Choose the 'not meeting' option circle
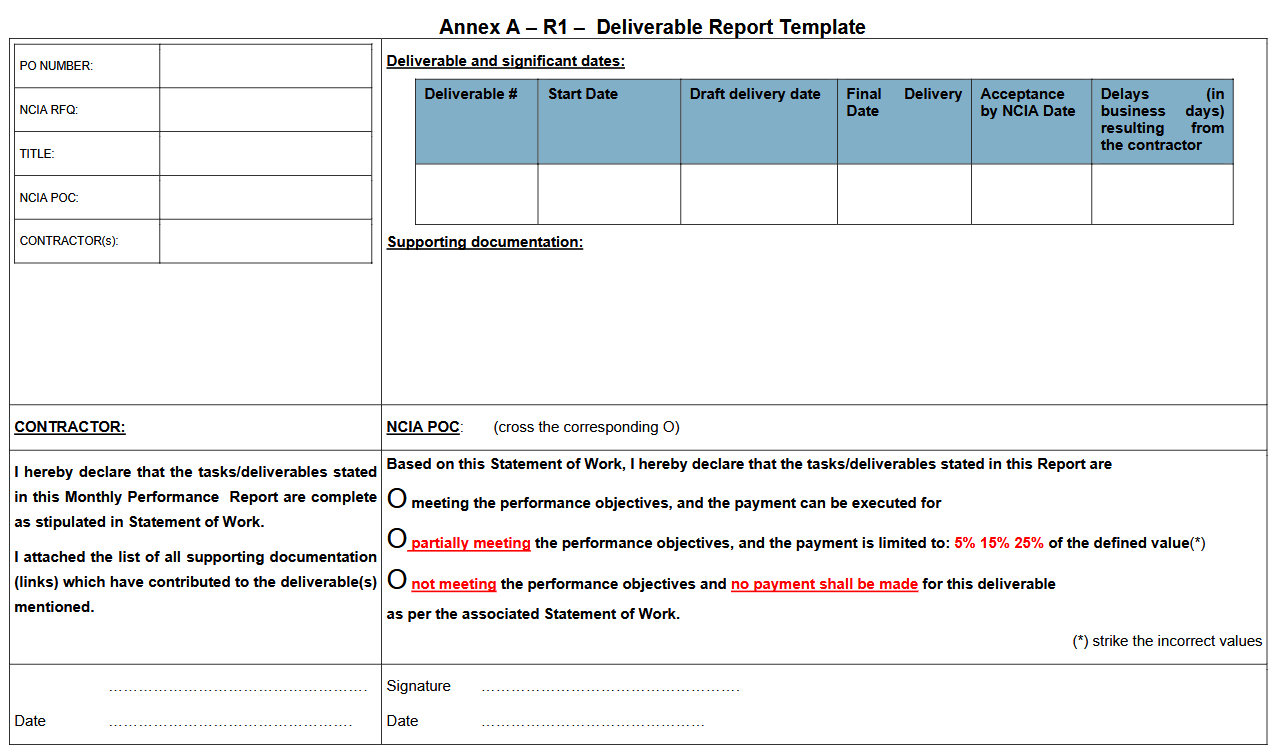The image size is (1281, 752). 396,581
